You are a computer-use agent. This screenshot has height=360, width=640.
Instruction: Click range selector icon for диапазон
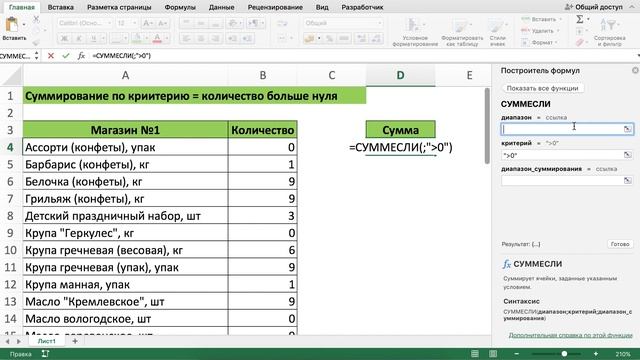coord(628,129)
